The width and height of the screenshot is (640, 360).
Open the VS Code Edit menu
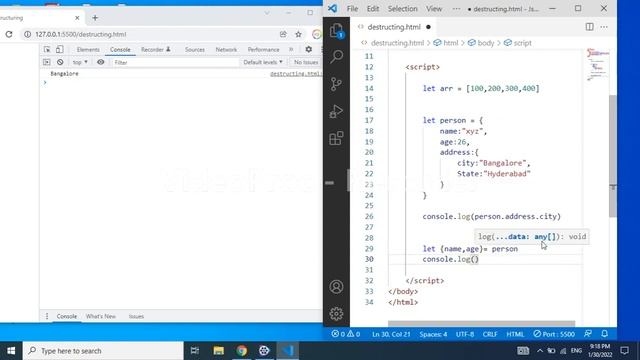373,9
